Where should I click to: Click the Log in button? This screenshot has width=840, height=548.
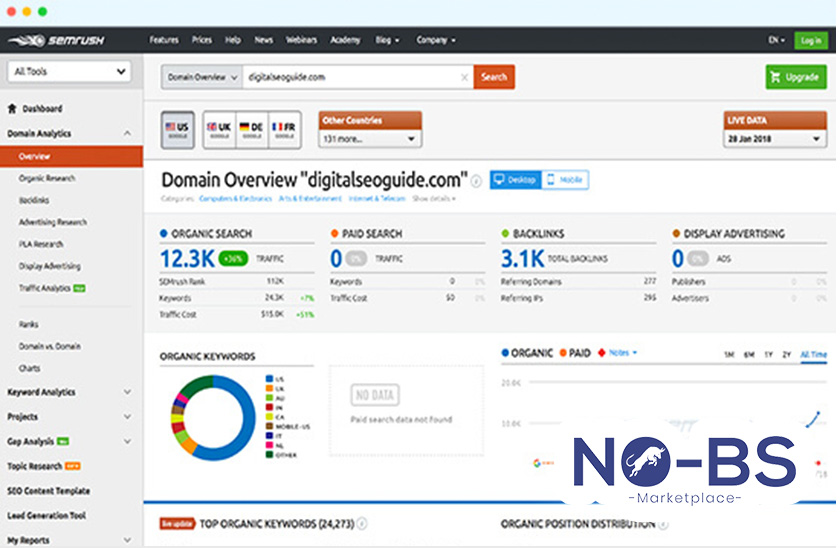[811, 40]
